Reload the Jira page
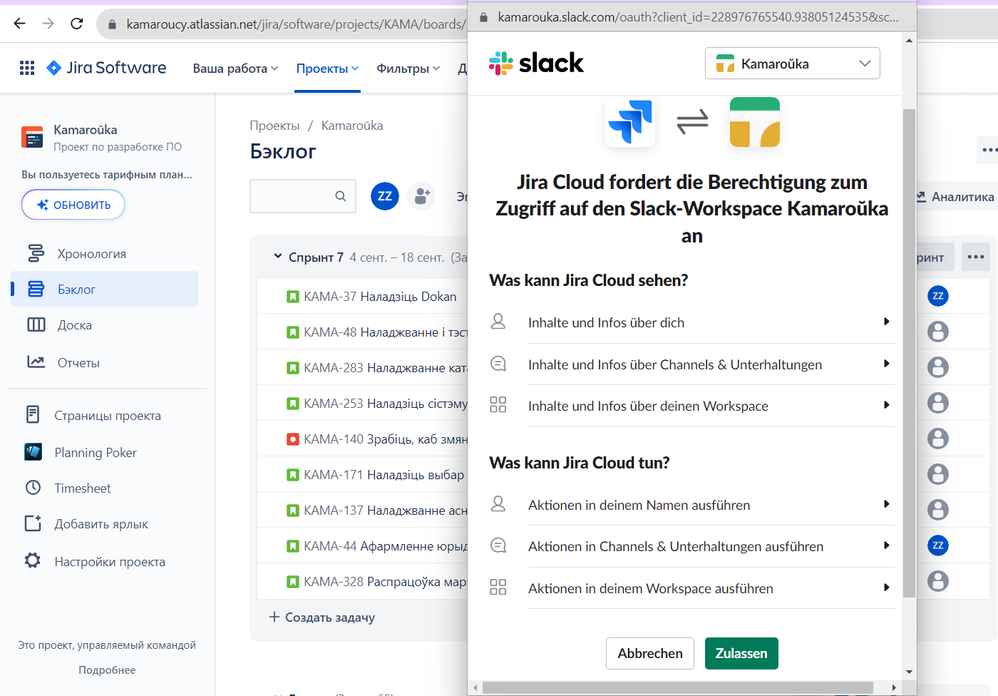The height and width of the screenshot is (696, 998). 77,24
